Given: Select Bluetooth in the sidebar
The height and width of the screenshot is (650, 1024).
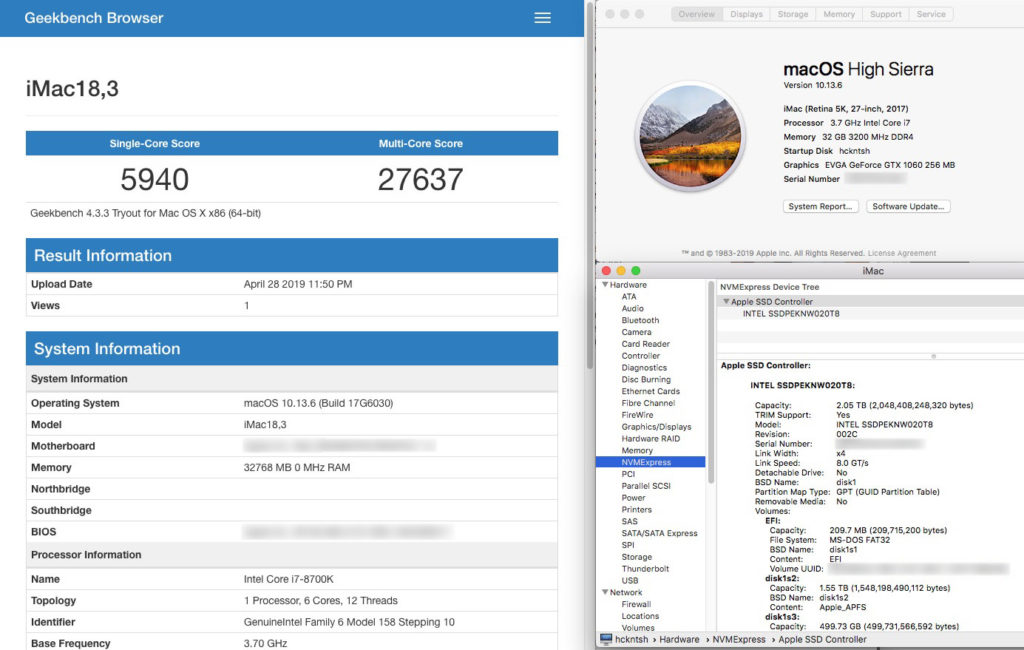Looking at the screenshot, I should click(640, 320).
